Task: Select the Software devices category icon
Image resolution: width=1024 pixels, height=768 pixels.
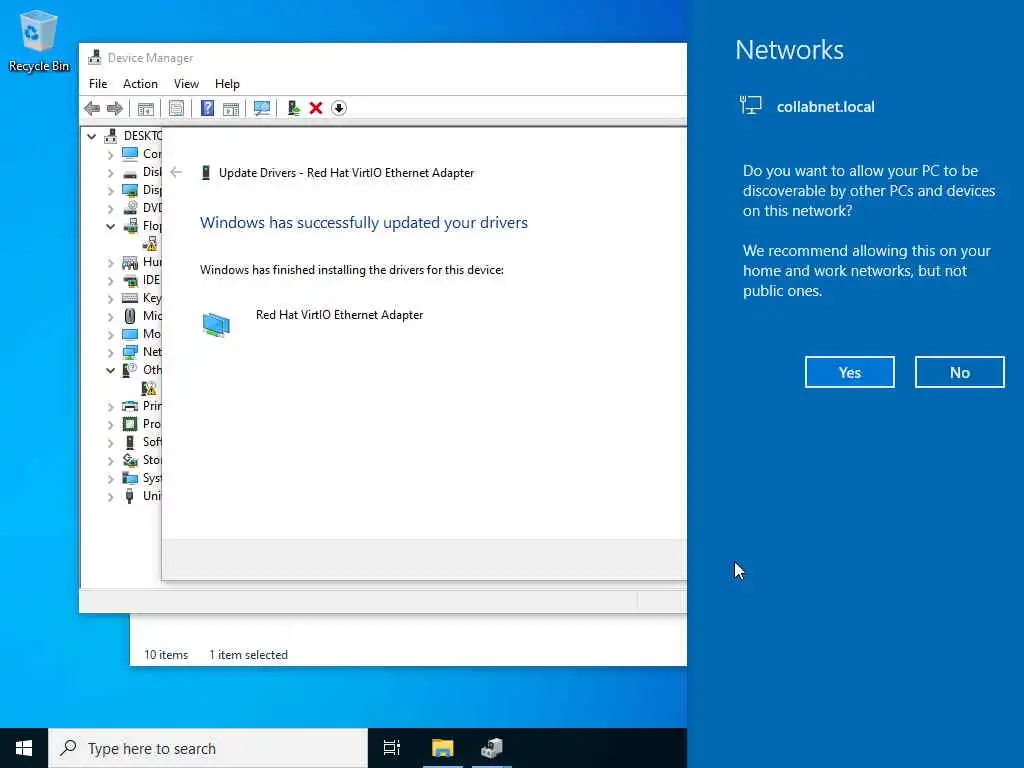Action: coord(130,442)
